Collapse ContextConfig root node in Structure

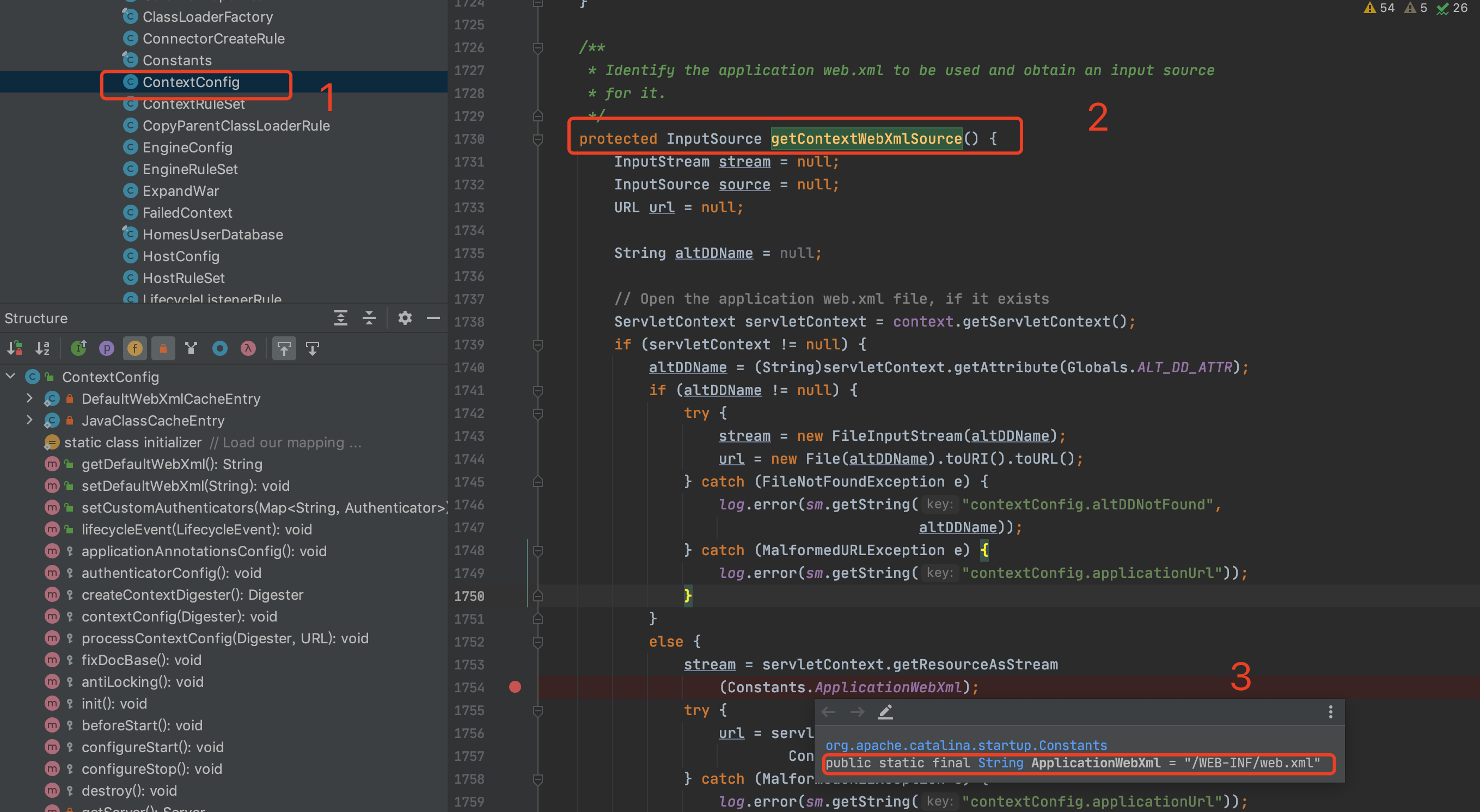pyautogui.click(x=10, y=376)
